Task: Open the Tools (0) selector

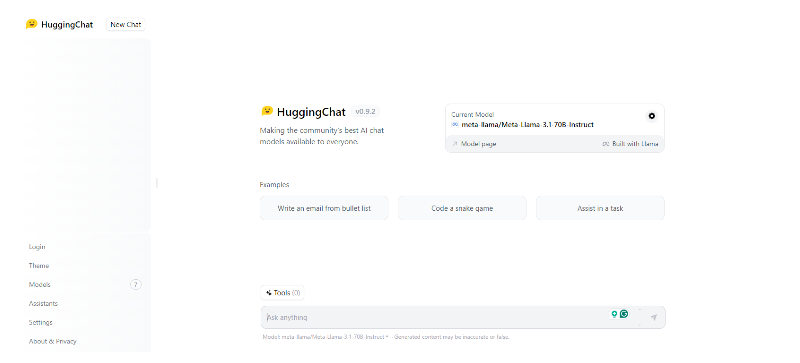Action: coord(283,293)
